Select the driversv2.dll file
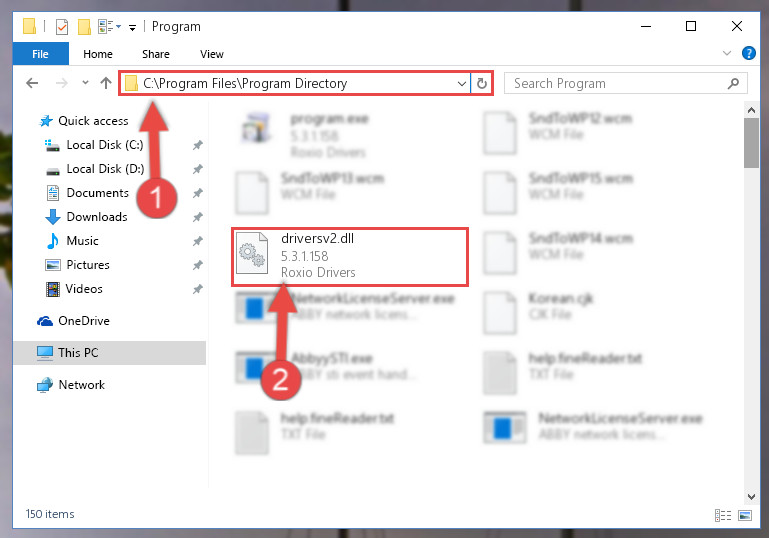This screenshot has height=538, width=769. coord(350,256)
